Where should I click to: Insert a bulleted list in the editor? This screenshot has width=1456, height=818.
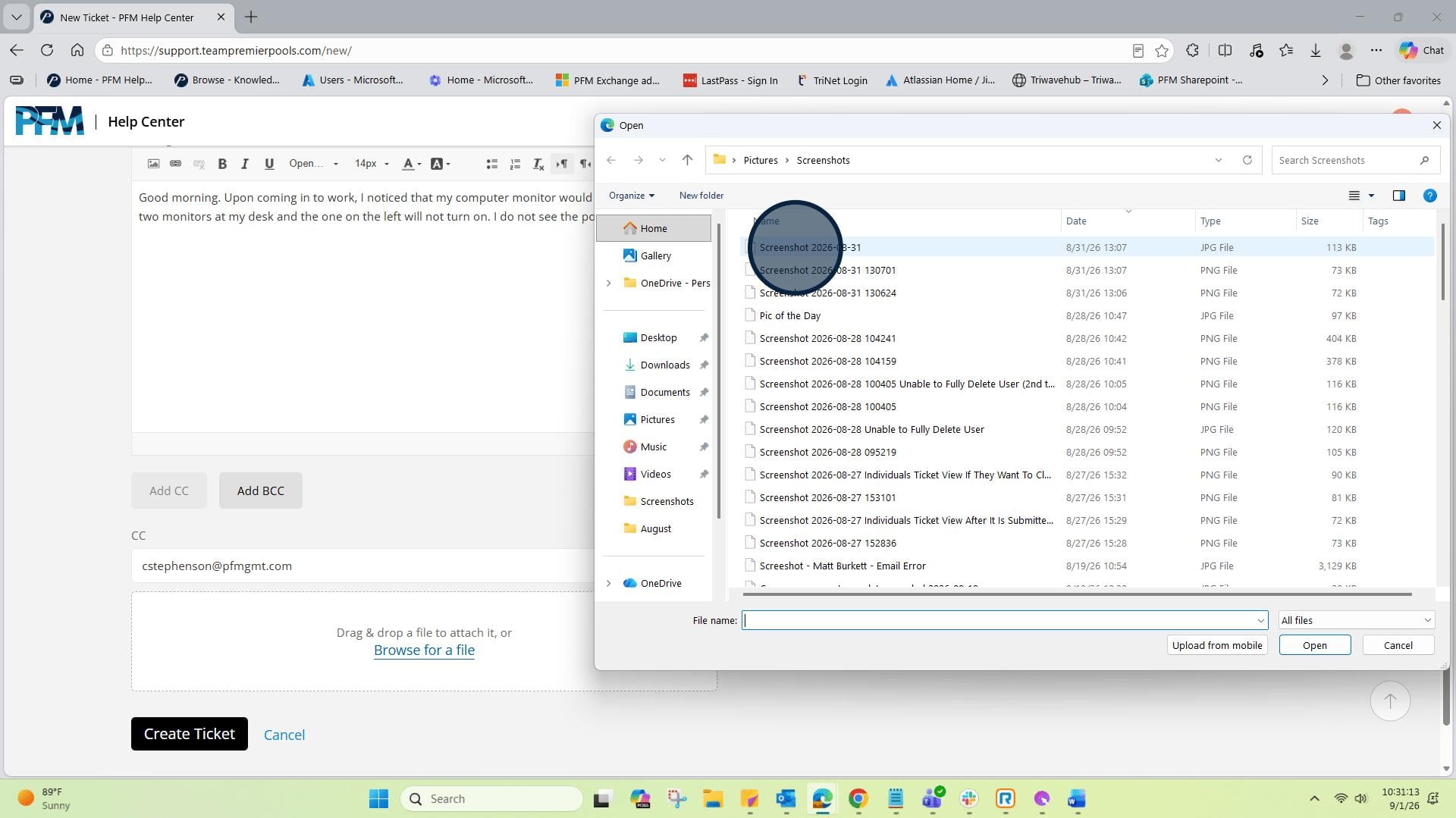click(491, 164)
